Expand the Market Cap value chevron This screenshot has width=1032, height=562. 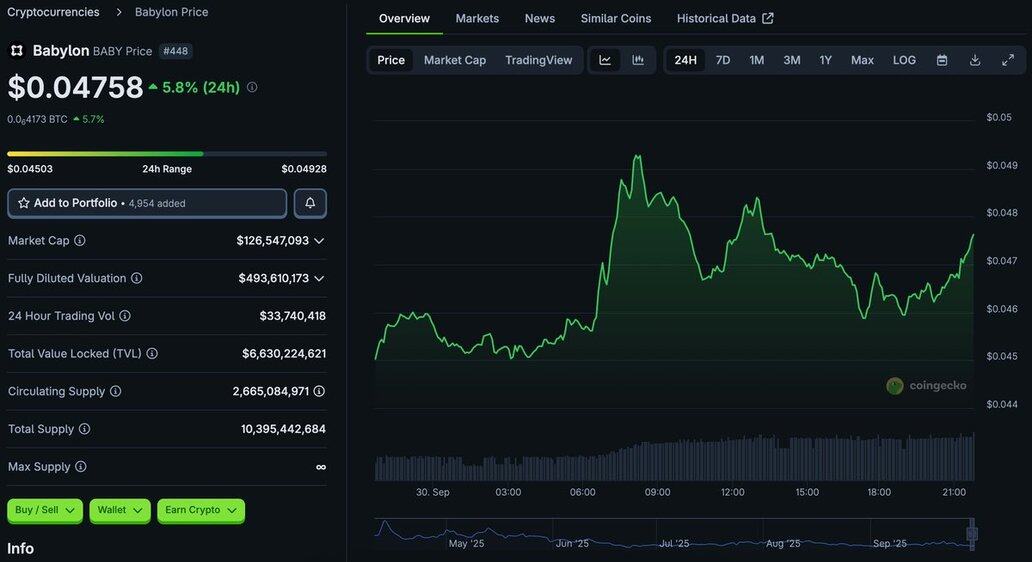pos(319,241)
